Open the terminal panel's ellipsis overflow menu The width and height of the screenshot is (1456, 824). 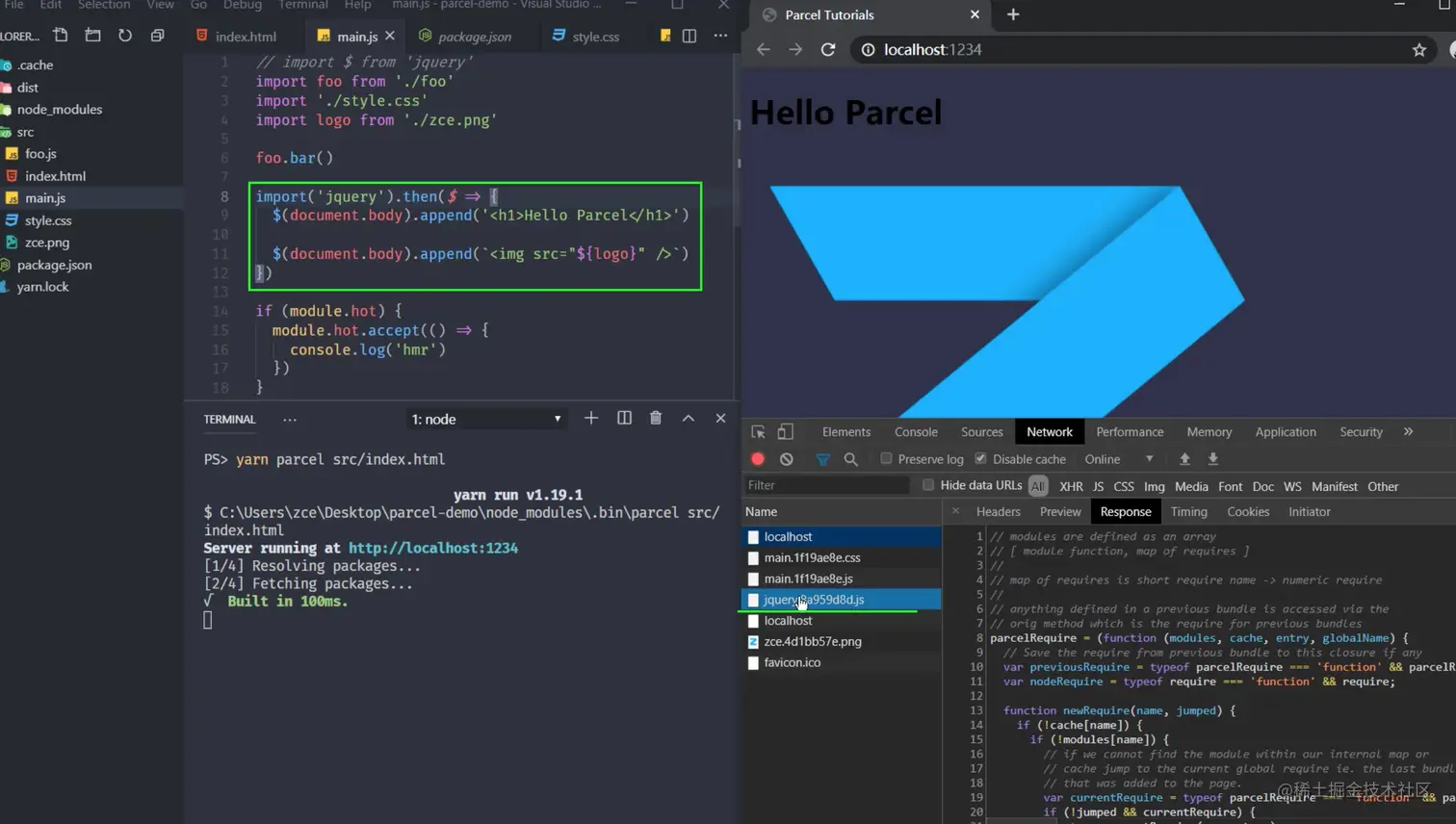[290, 419]
